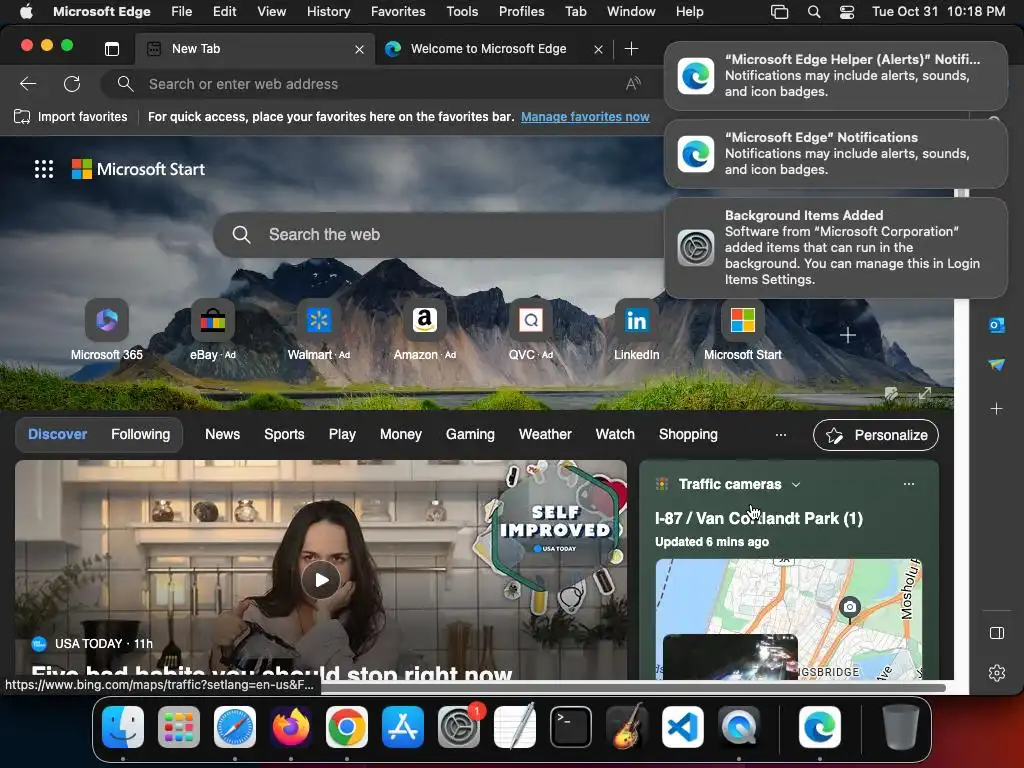The width and height of the screenshot is (1024, 768).
Task: Play the USA TODAY video
Action: tap(321, 580)
